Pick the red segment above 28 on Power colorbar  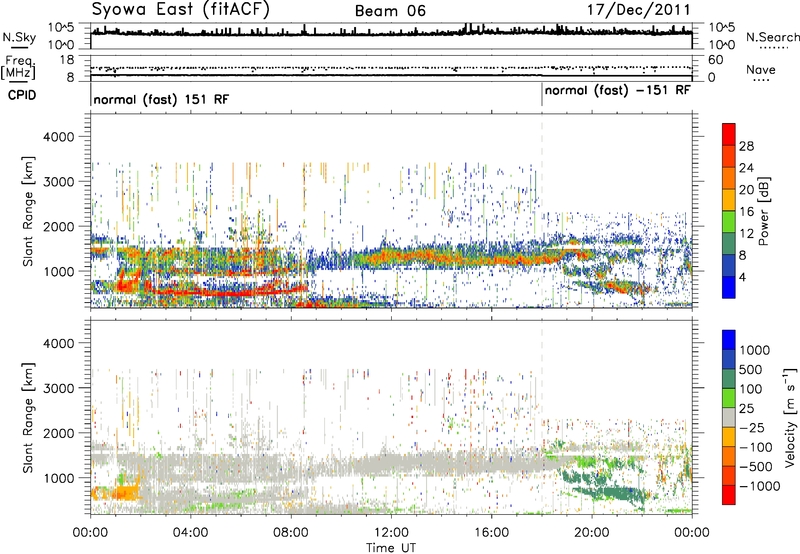(729, 134)
